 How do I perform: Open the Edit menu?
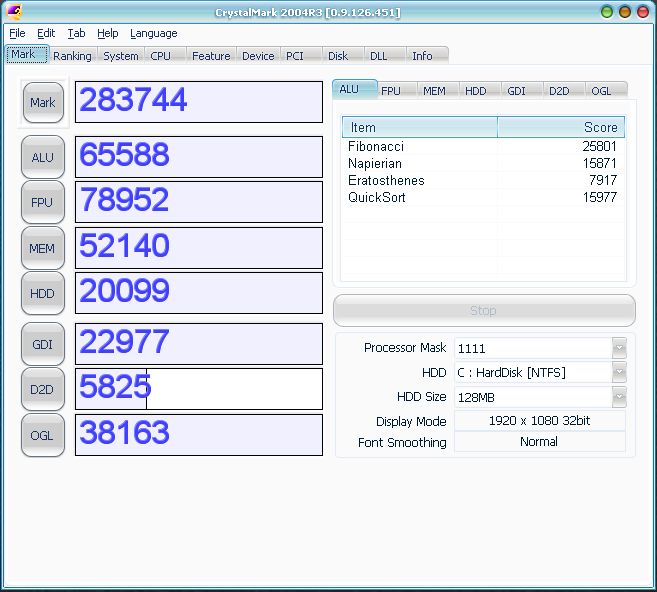[46, 33]
